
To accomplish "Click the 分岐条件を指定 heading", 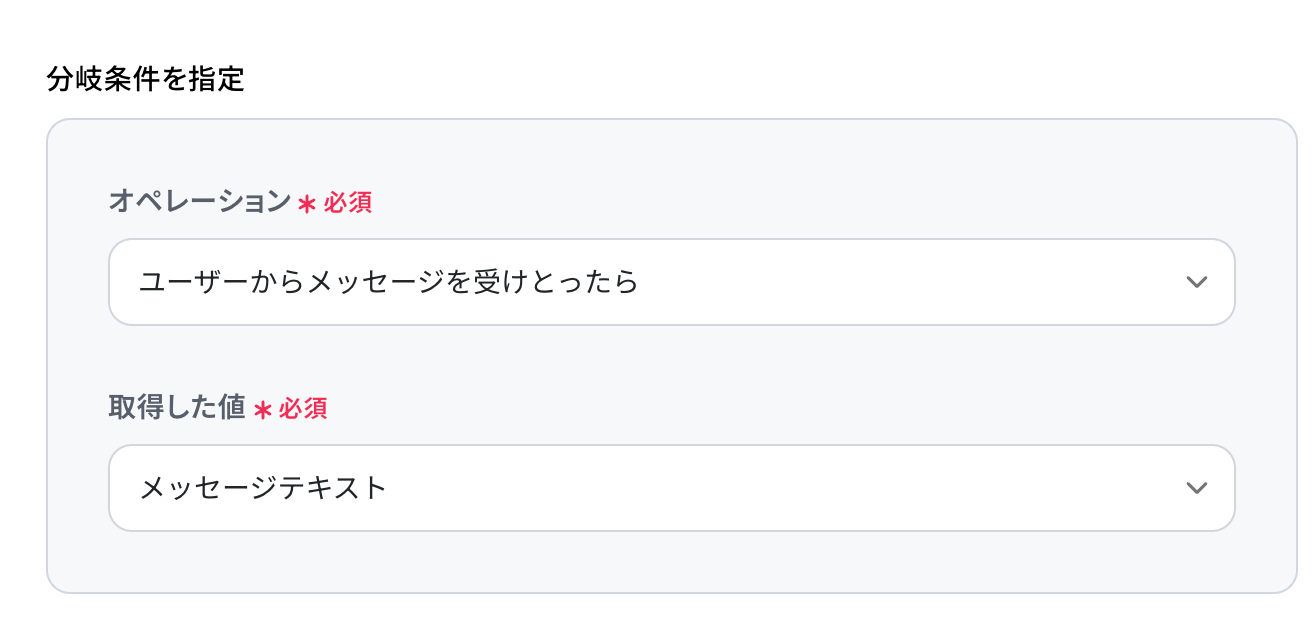I will [146, 79].
